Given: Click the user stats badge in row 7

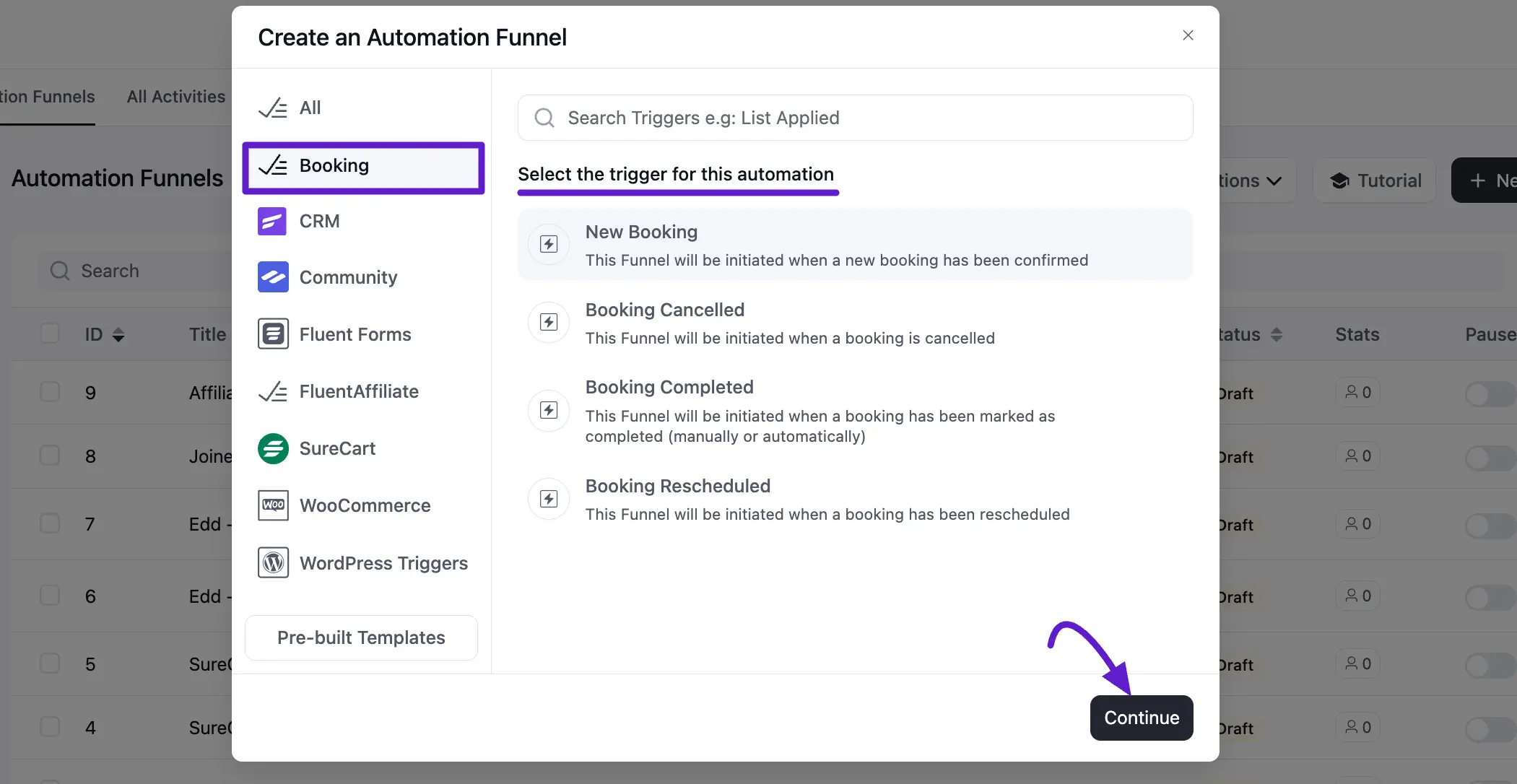Looking at the screenshot, I should [1357, 523].
